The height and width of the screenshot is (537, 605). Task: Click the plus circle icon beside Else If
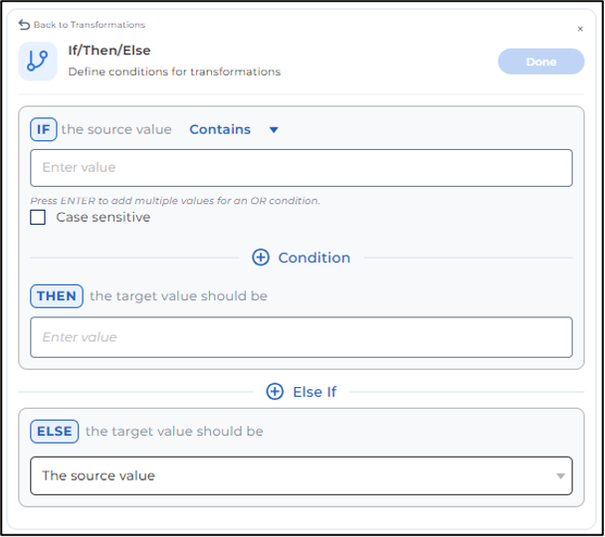tap(275, 392)
